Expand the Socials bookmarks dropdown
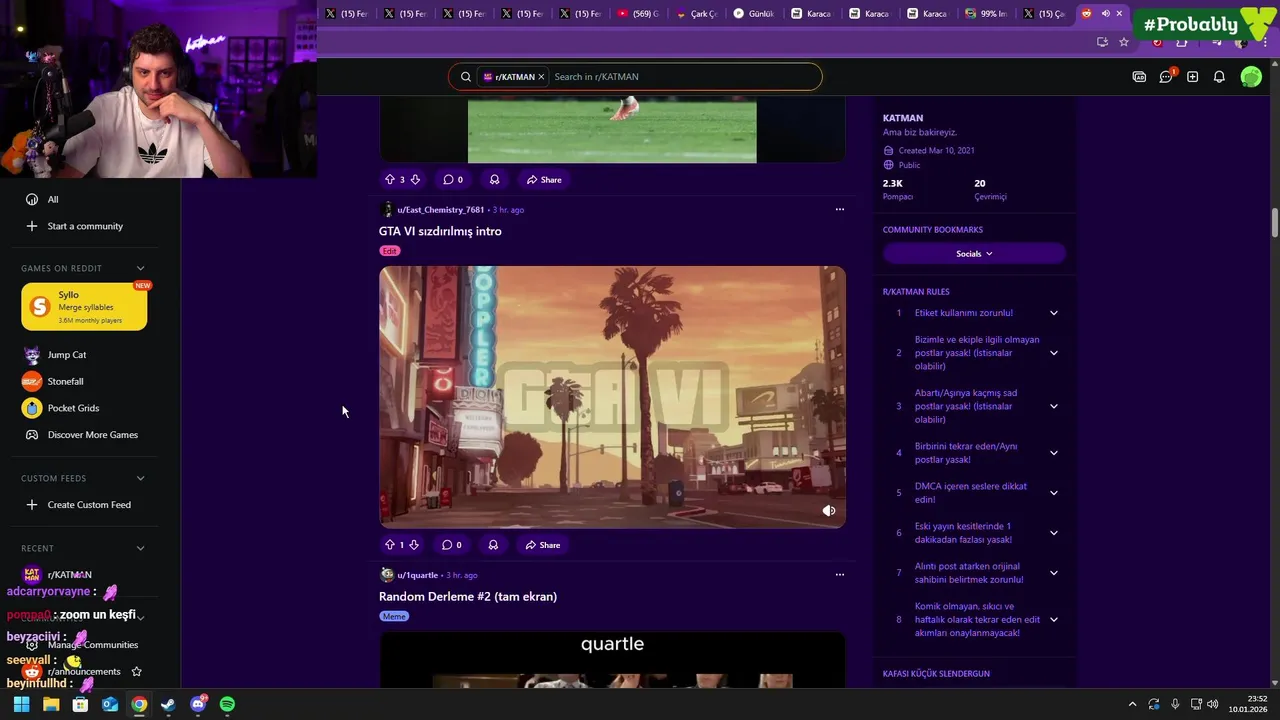 (x=974, y=254)
